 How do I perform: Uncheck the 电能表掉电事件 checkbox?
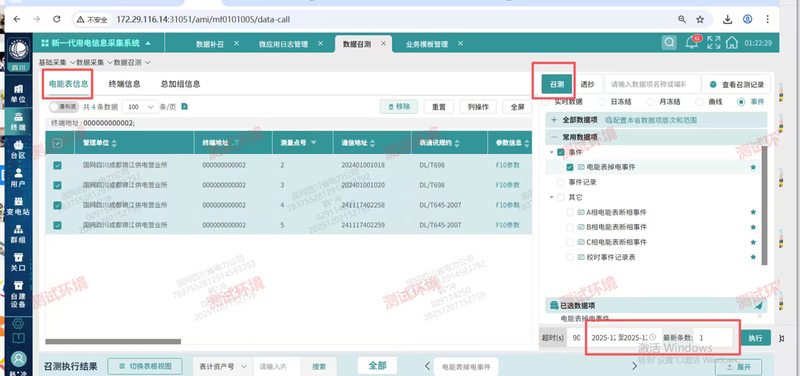click(x=570, y=167)
